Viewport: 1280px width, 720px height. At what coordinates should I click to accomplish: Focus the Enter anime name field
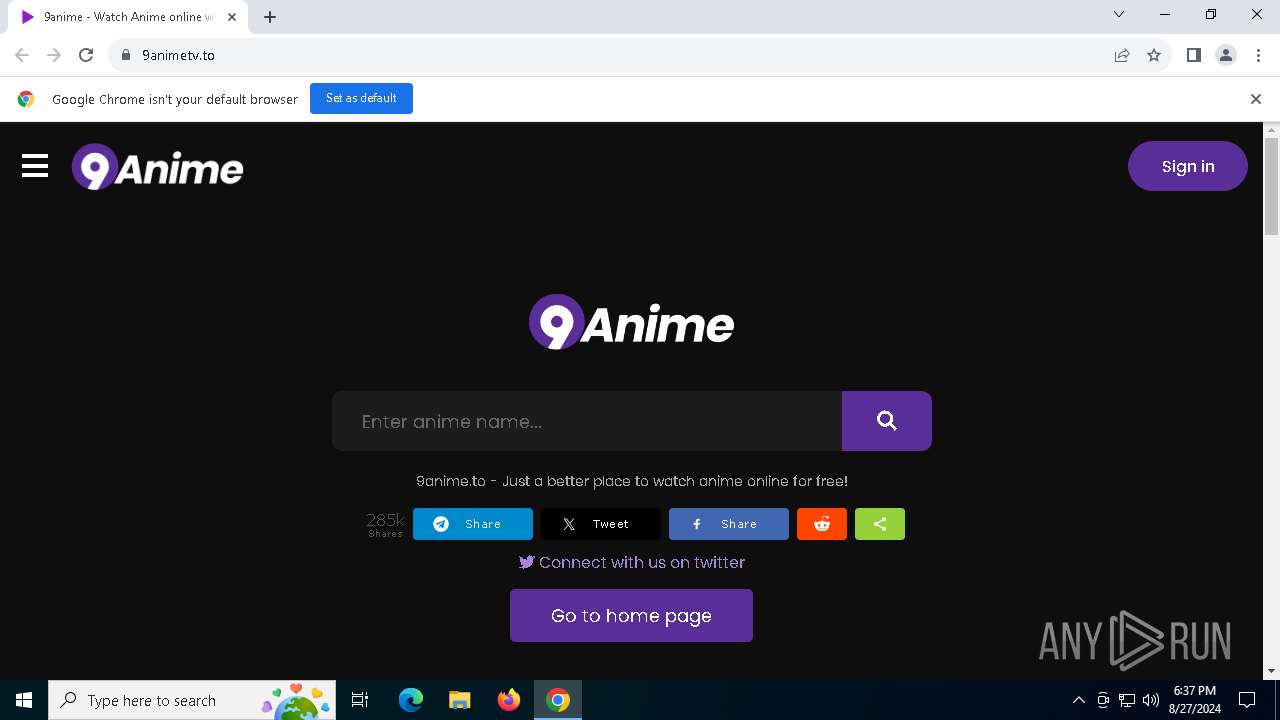pyautogui.click(x=587, y=421)
